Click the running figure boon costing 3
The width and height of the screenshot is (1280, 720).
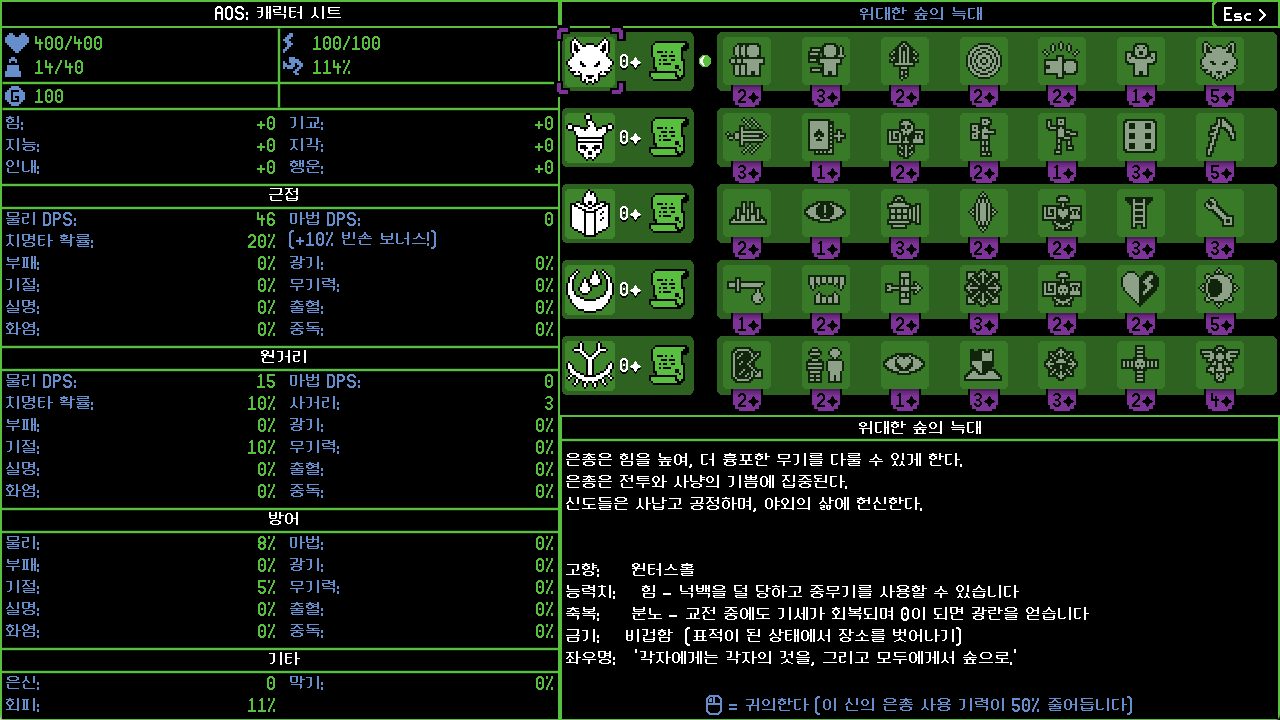pos(826,61)
